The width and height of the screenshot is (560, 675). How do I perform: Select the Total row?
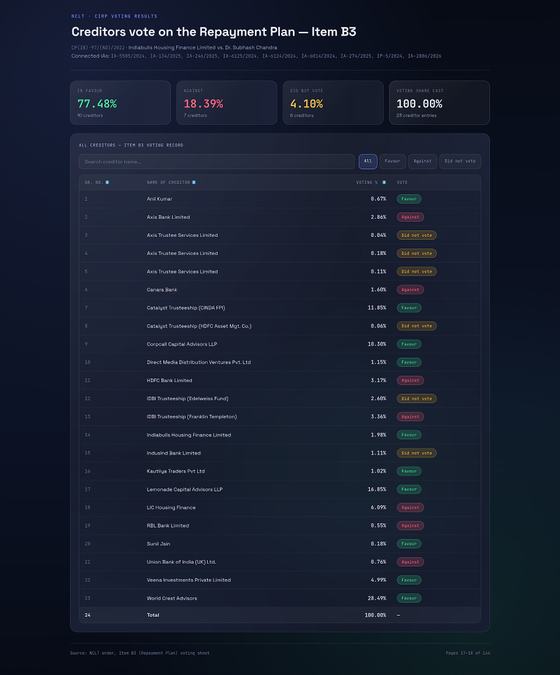click(x=280, y=615)
